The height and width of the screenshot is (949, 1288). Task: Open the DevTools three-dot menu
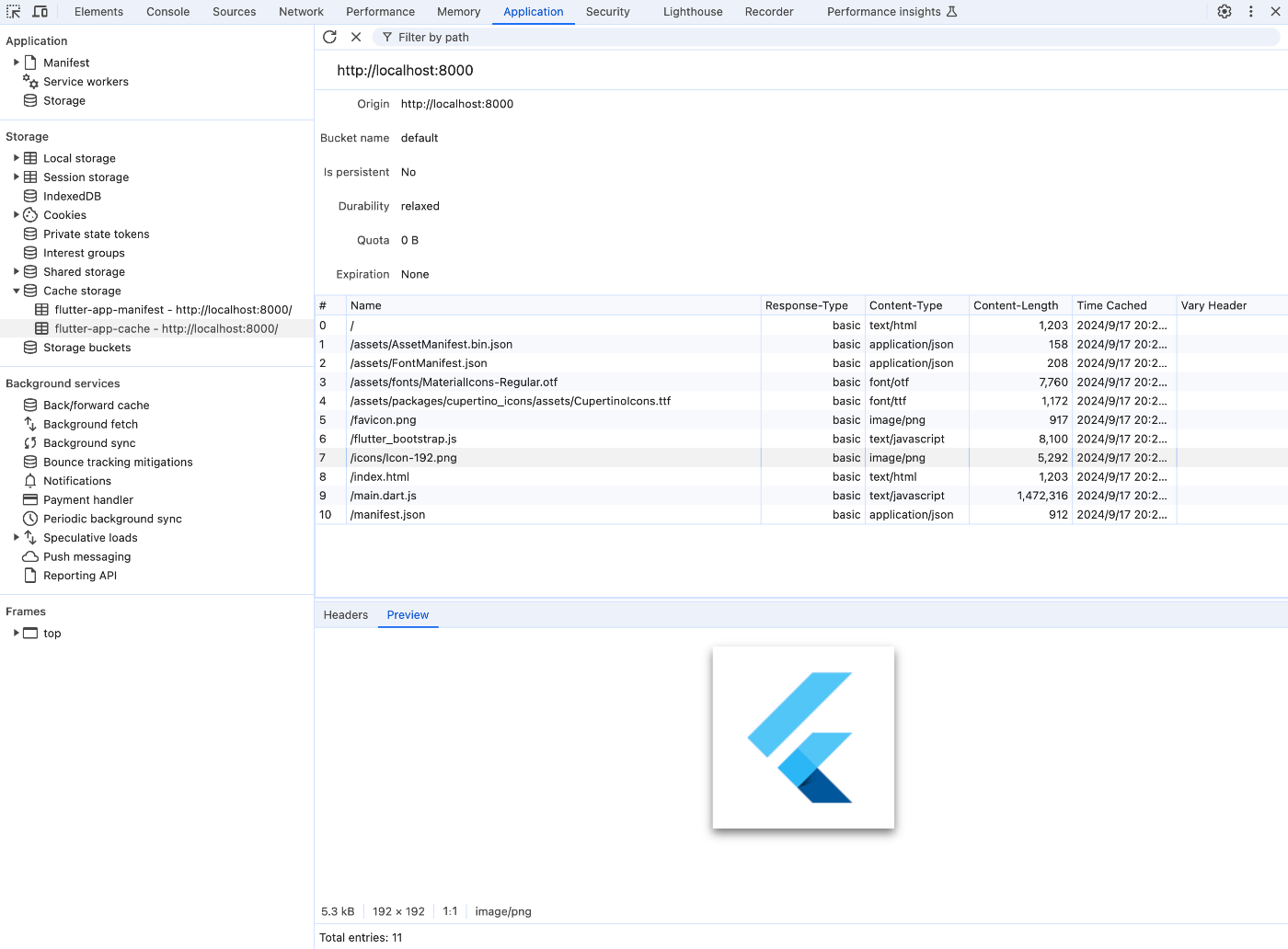pyautogui.click(x=1251, y=12)
